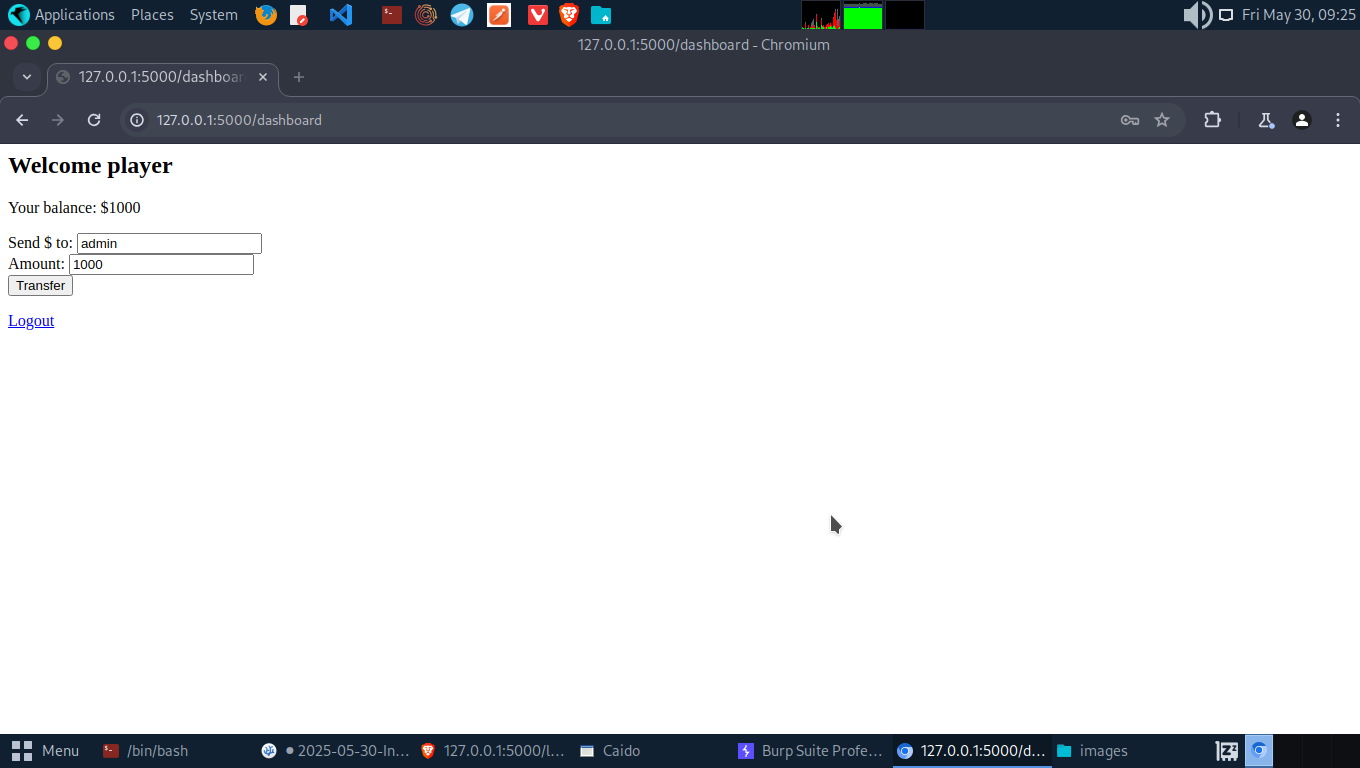
Task: Launch Firefox from the top panel
Action: point(266,15)
